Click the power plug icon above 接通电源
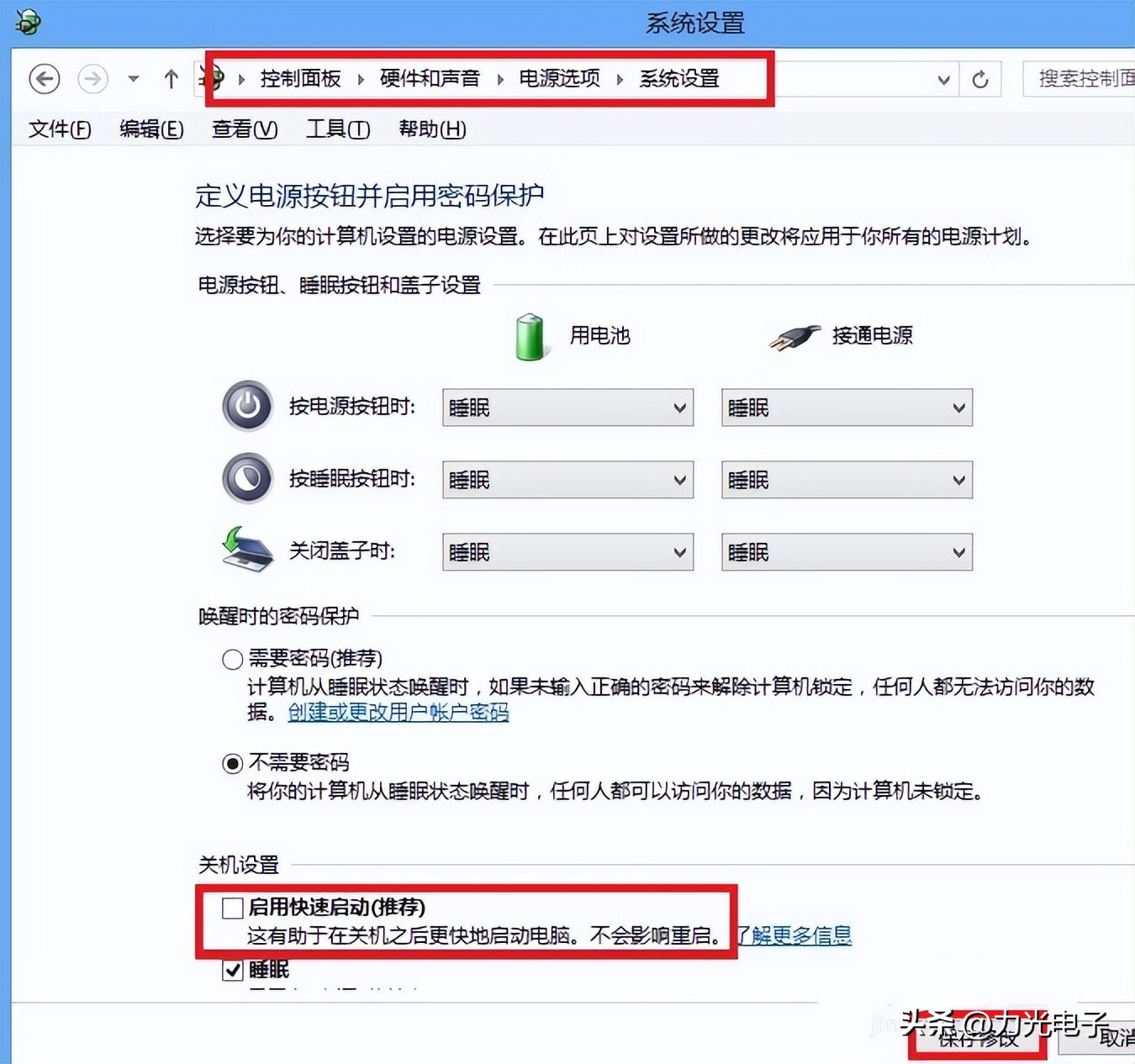The height and width of the screenshot is (1064, 1135). (x=794, y=335)
